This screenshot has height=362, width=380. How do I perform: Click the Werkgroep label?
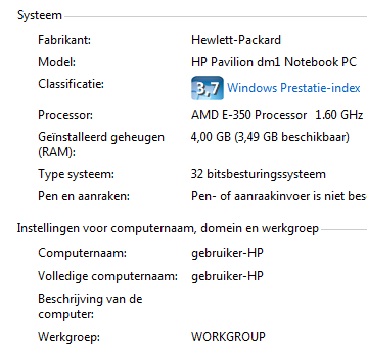(69, 337)
